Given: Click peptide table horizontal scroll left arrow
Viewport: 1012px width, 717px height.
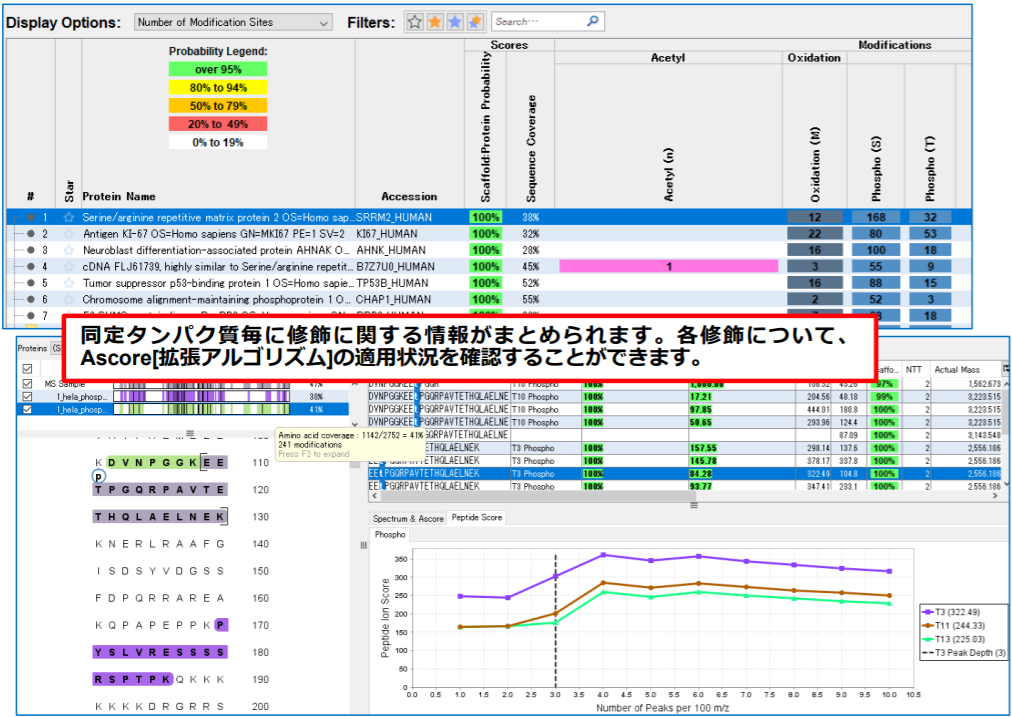Looking at the screenshot, I should [372, 496].
